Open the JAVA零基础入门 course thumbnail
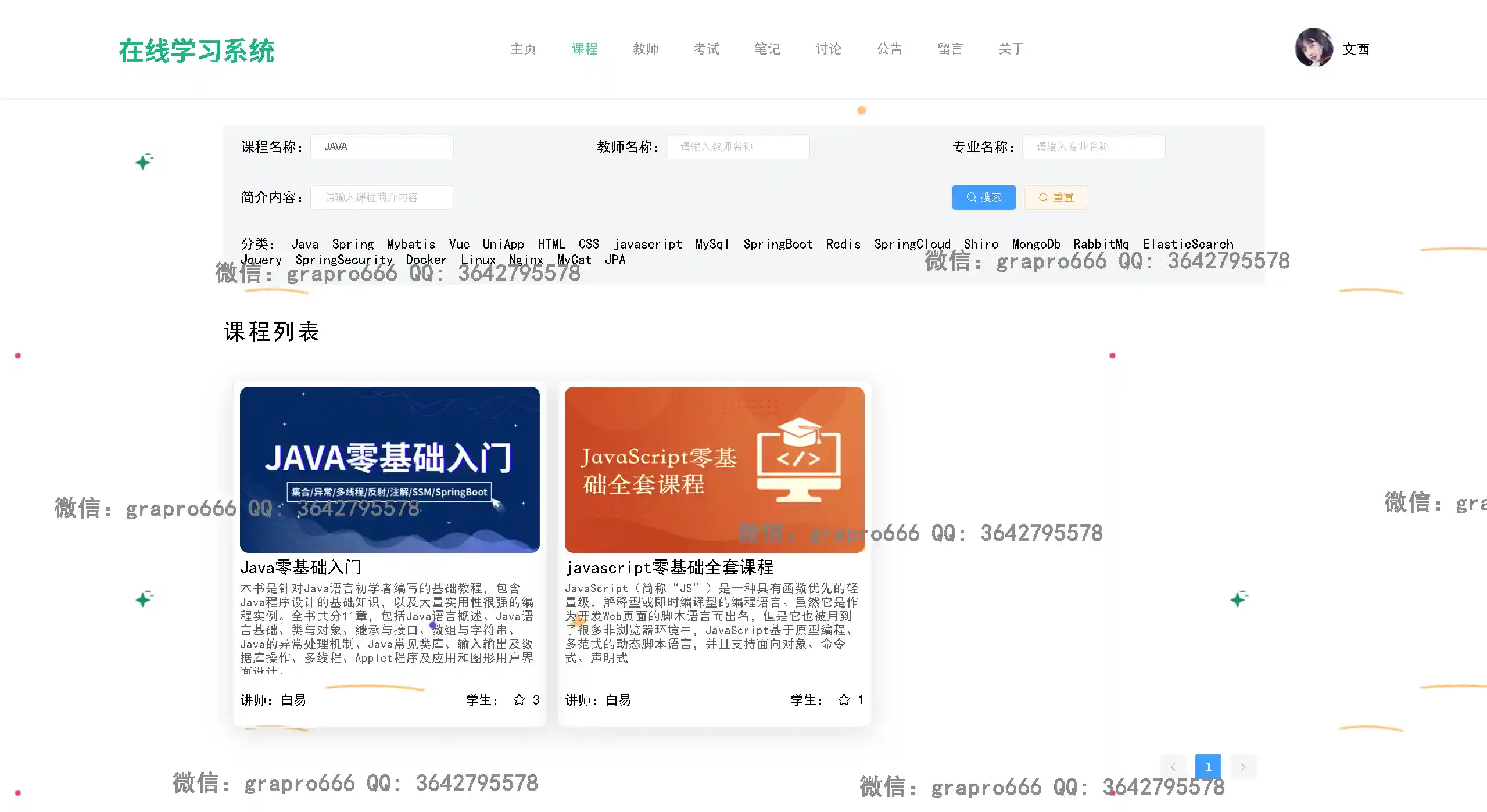Screen dimensions: 1487x812 pos(389,469)
